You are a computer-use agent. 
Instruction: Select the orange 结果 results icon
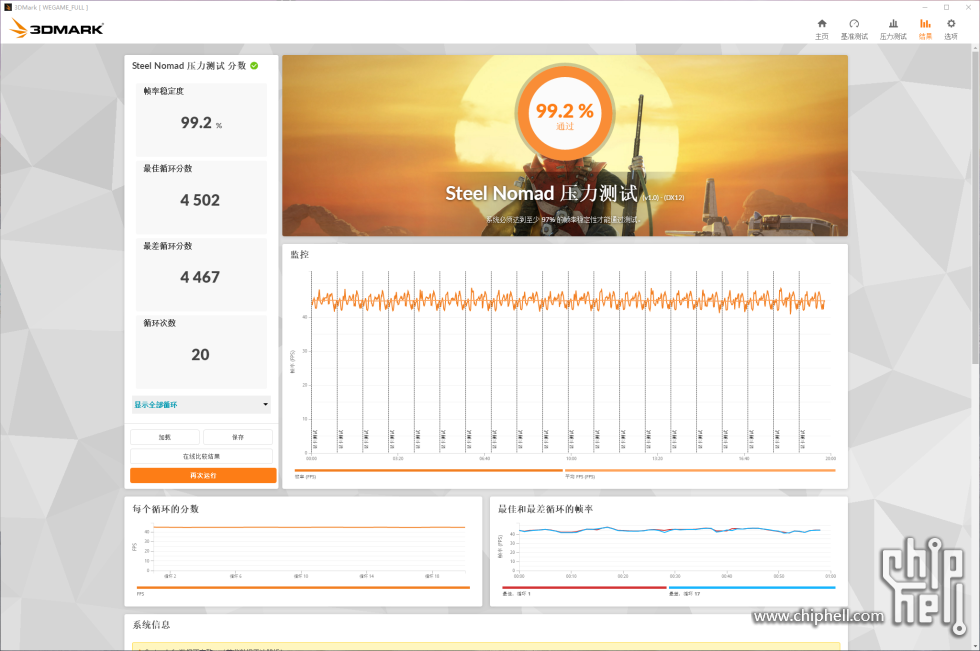click(x=925, y=29)
